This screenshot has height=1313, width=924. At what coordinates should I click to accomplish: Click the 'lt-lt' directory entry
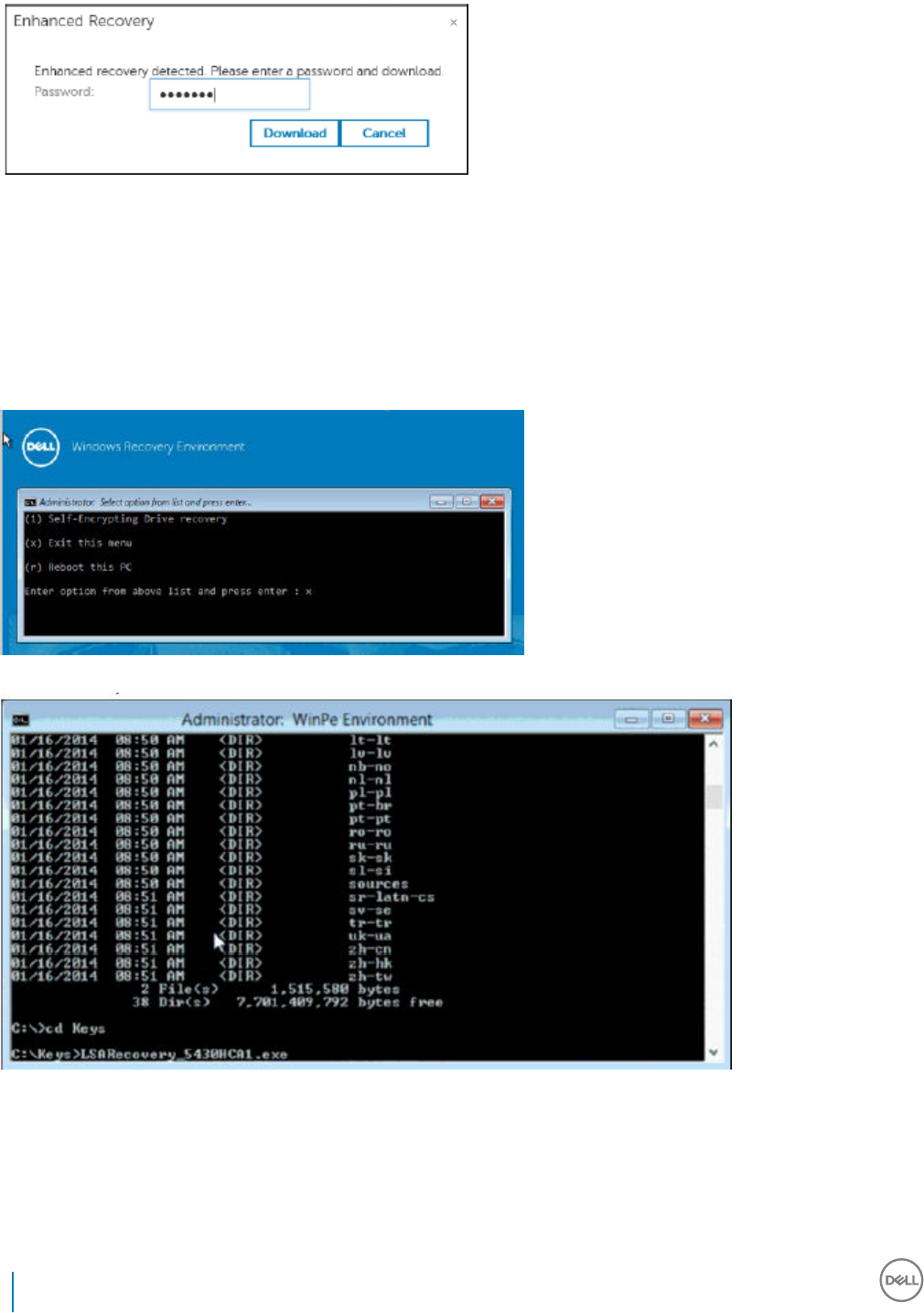(x=370, y=740)
